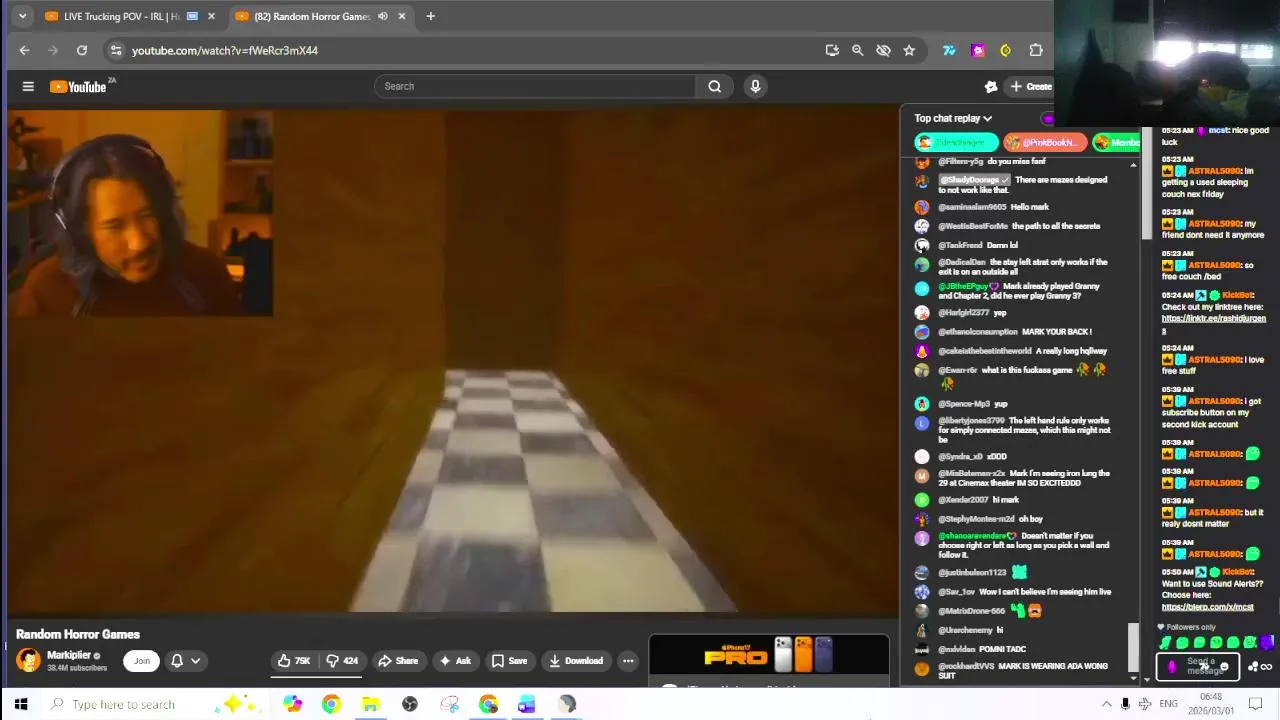
Task: Open more actions ellipsis under video
Action: (628, 660)
